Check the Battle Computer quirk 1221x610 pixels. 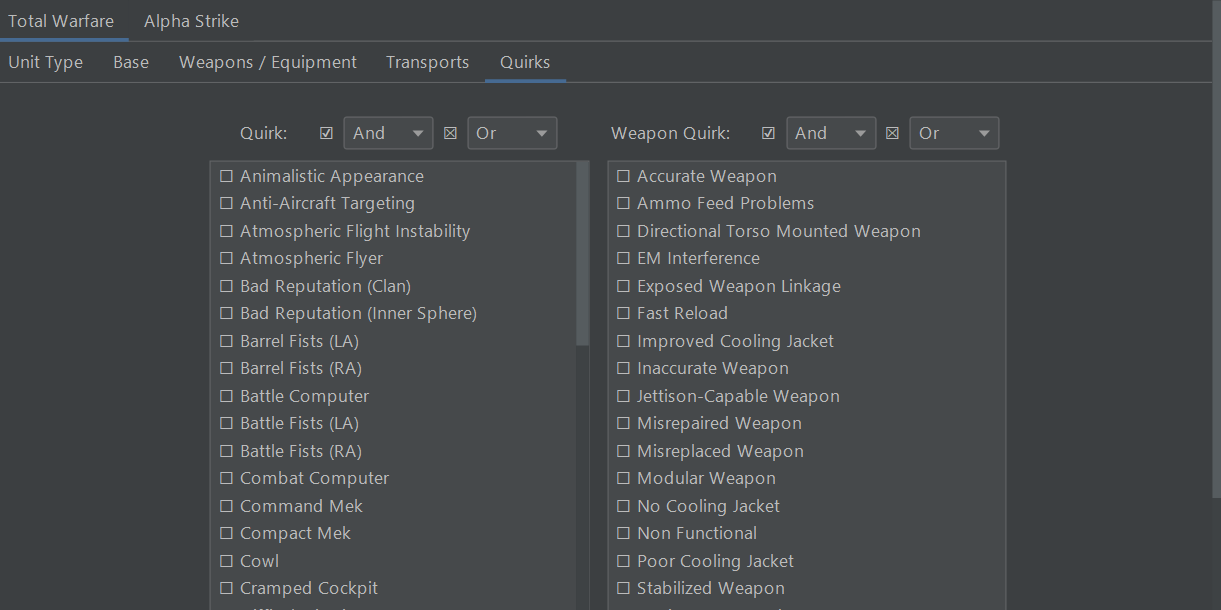click(x=226, y=395)
